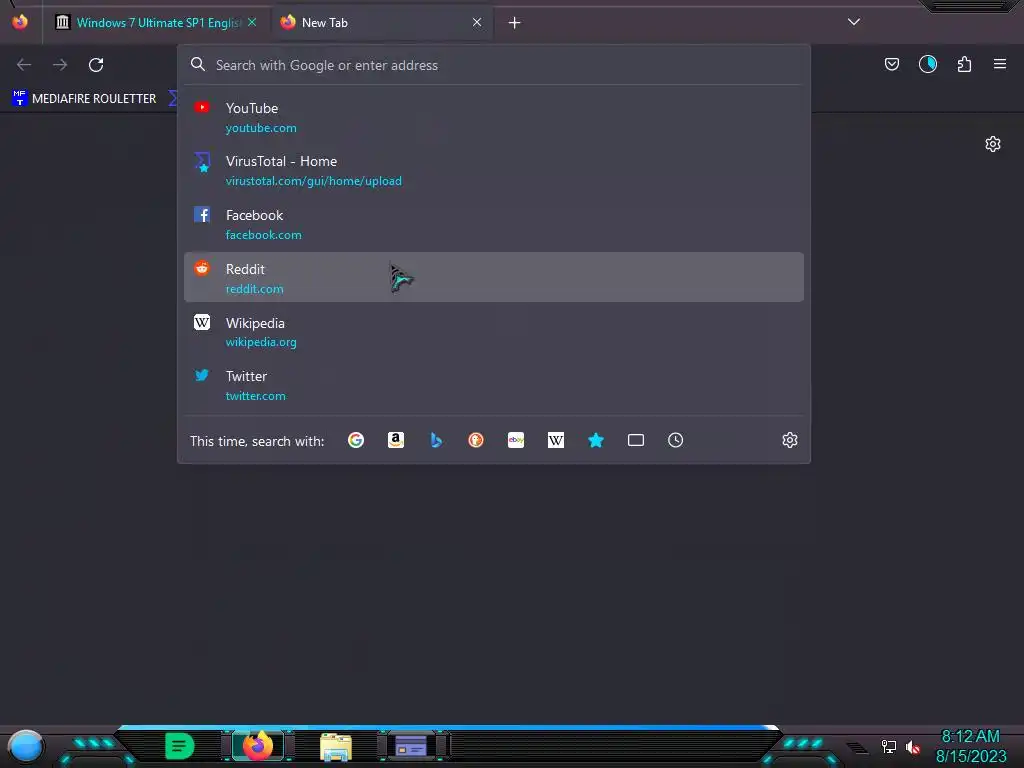Open a new tab with plus button
1024x768 pixels.
[x=515, y=23]
